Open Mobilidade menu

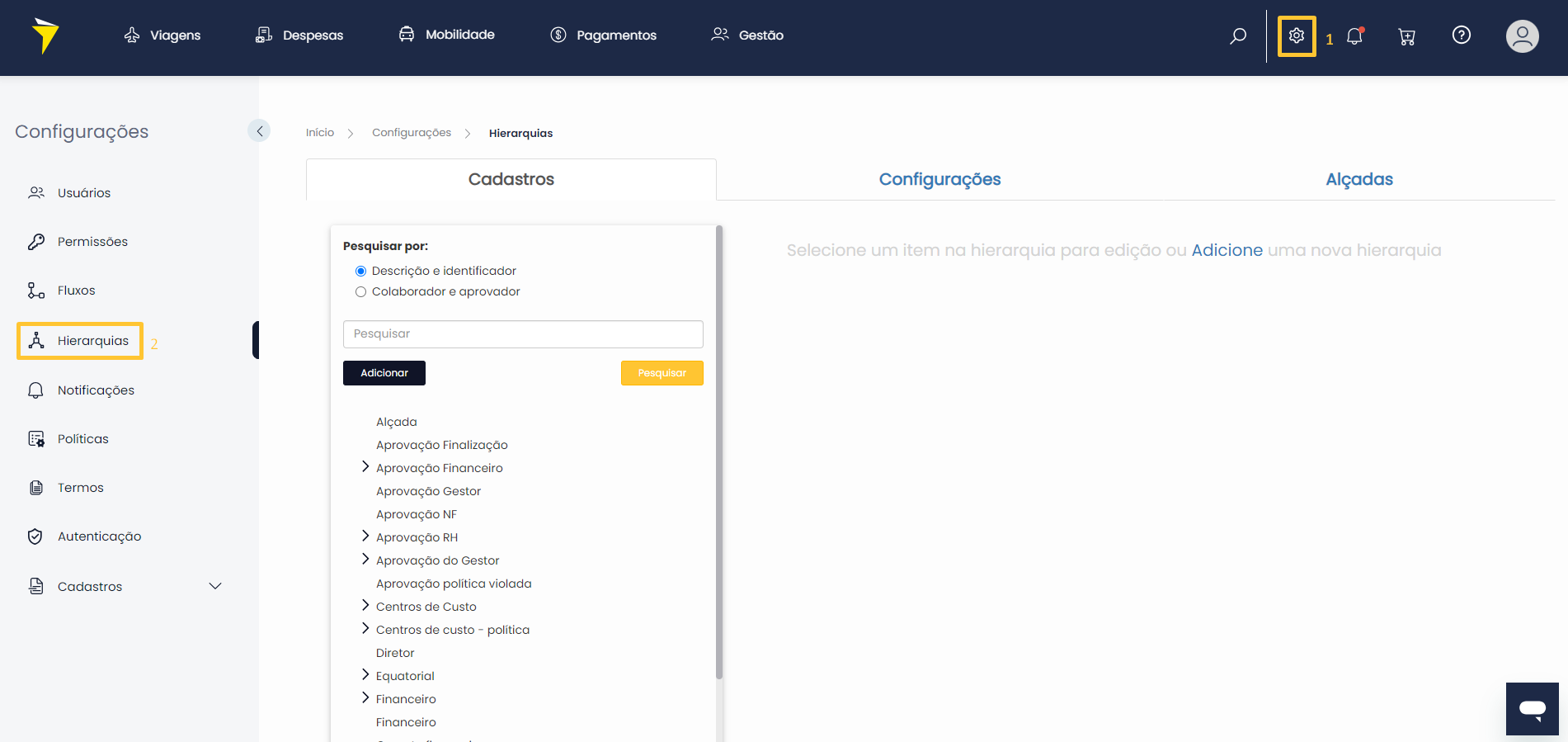coord(447,34)
